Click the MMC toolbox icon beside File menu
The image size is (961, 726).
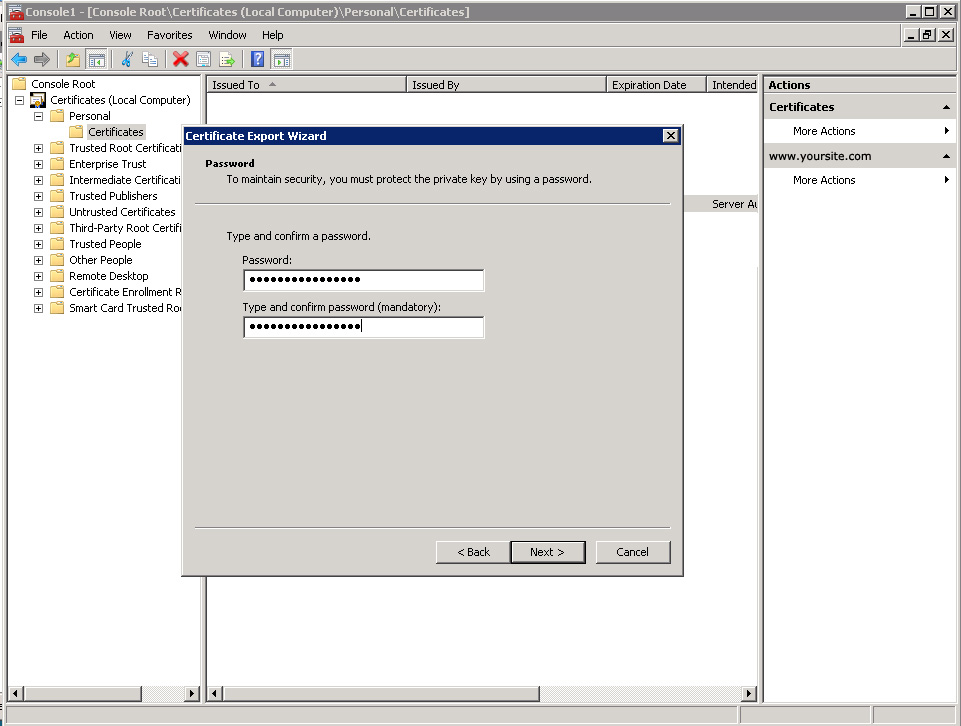[x=17, y=35]
